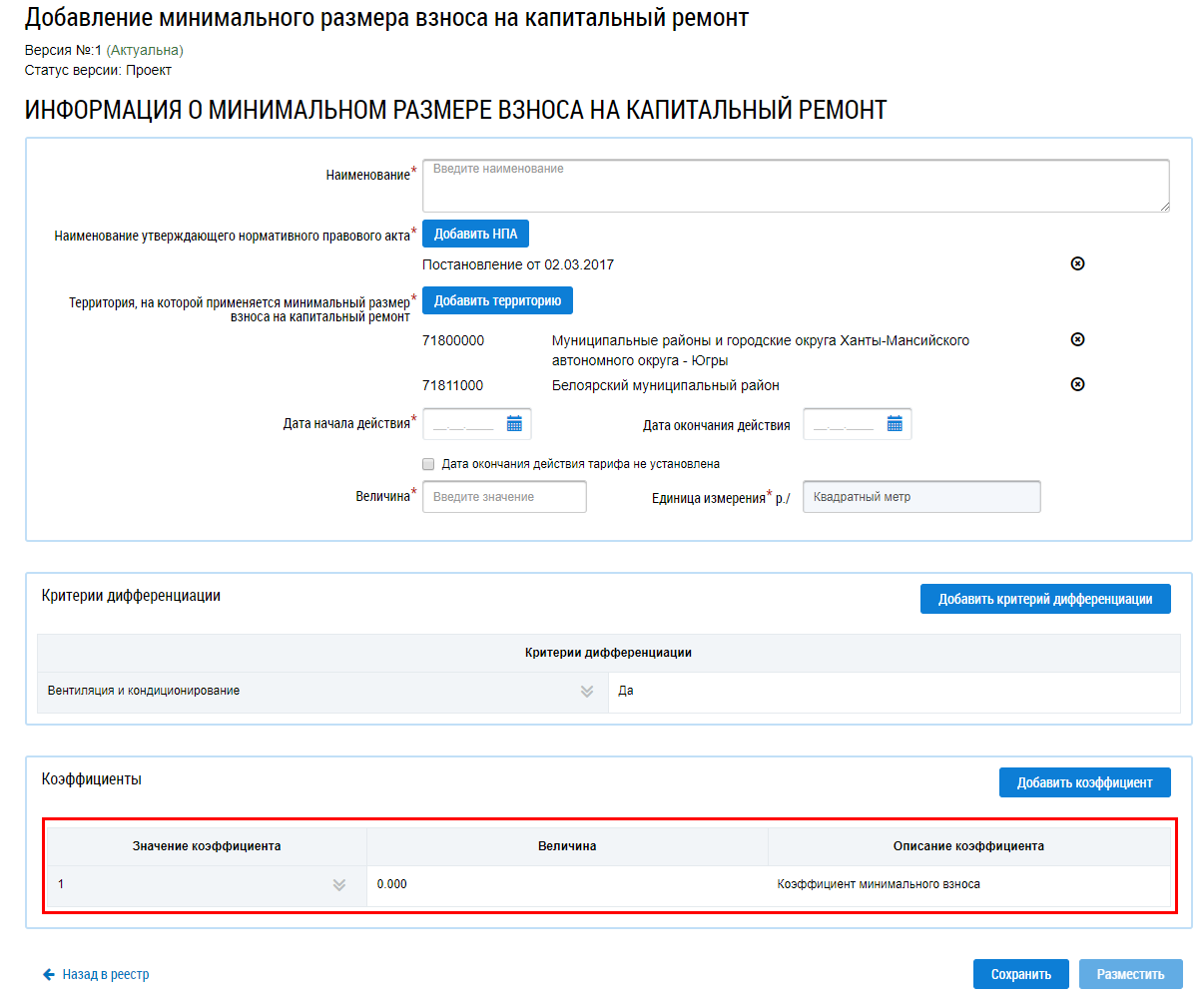Select the Постановление от 02.03.2017 text

(518, 264)
